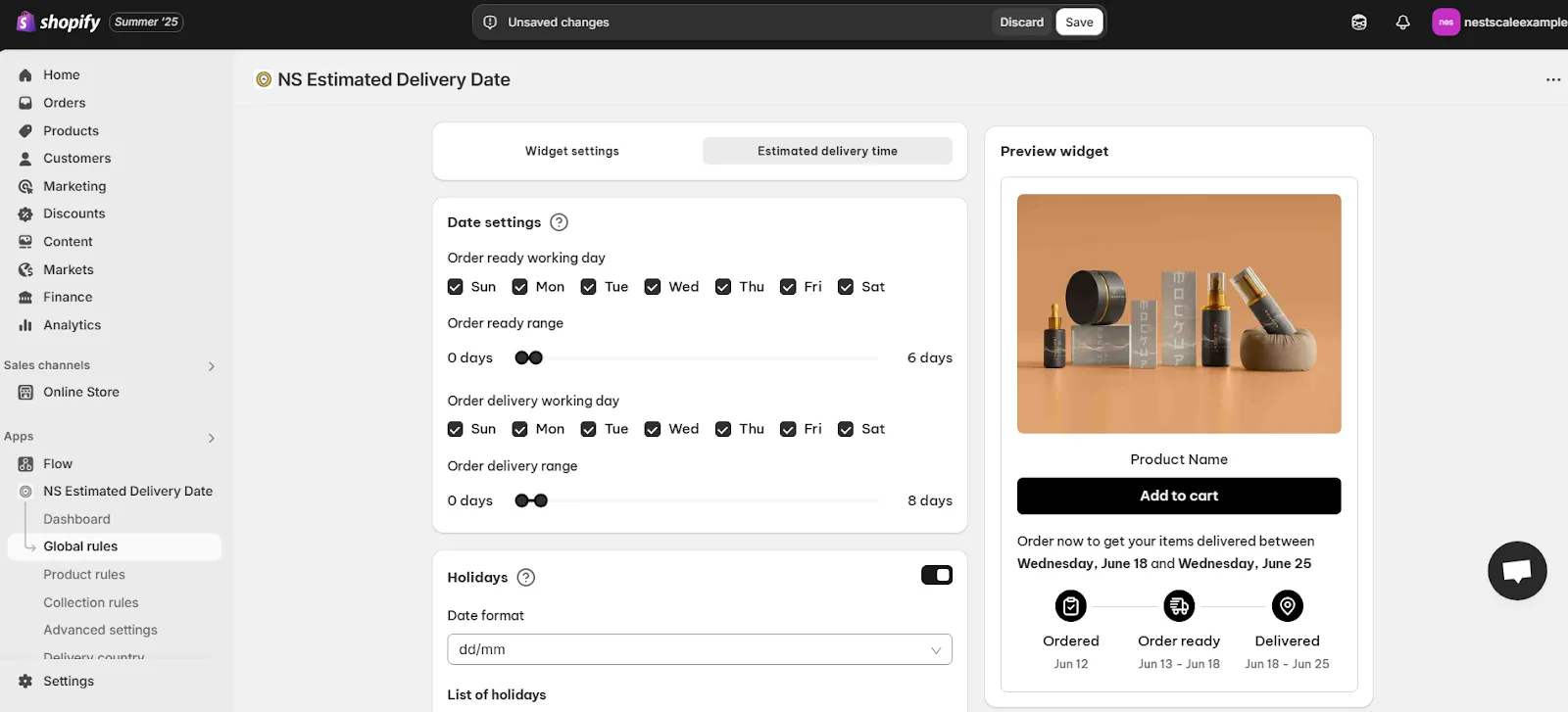1568x712 pixels.
Task: Click the Unsaved changes info icon
Action: pyautogui.click(x=490, y=22)
